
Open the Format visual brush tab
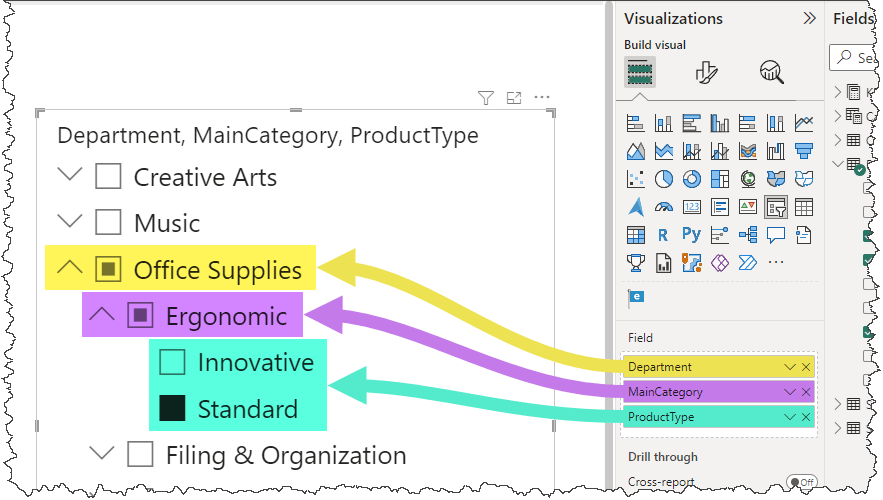706,72
